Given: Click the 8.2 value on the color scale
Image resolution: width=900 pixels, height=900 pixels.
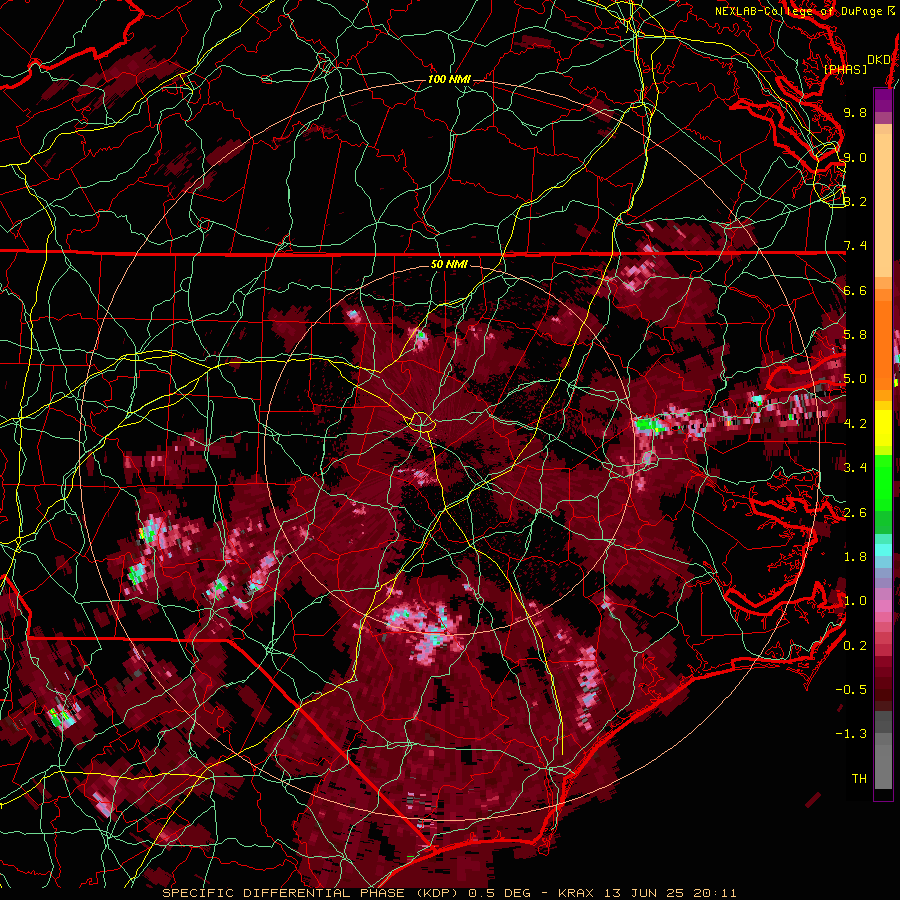Looking at the screenshot, I should (855, 201).
